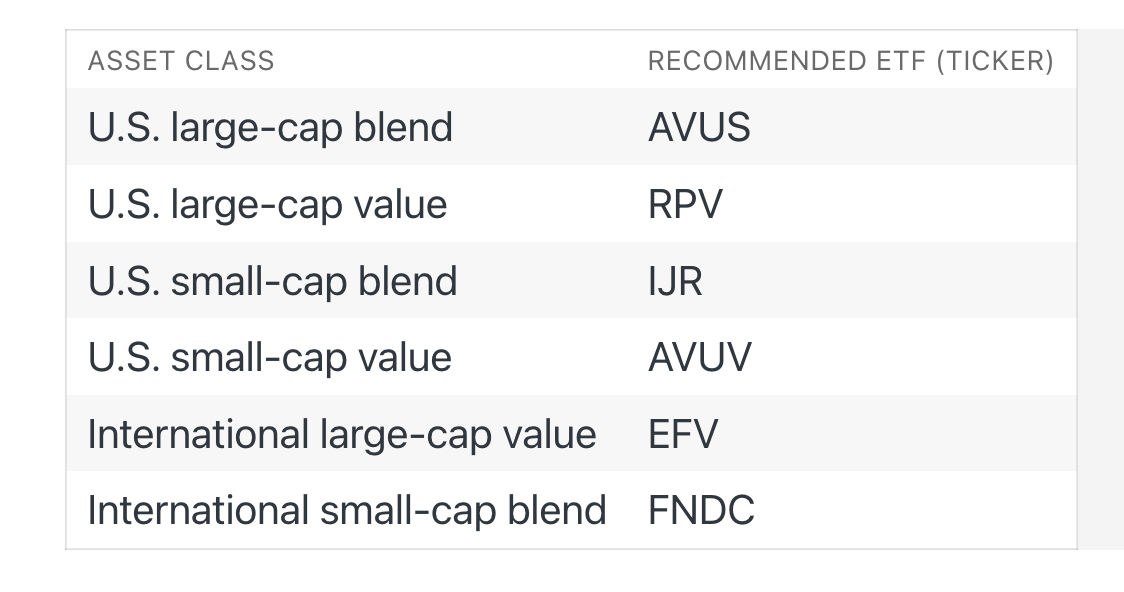Click the word blend in FNDC row
This screenshot has height=592, width=1124.
point(557,510)
